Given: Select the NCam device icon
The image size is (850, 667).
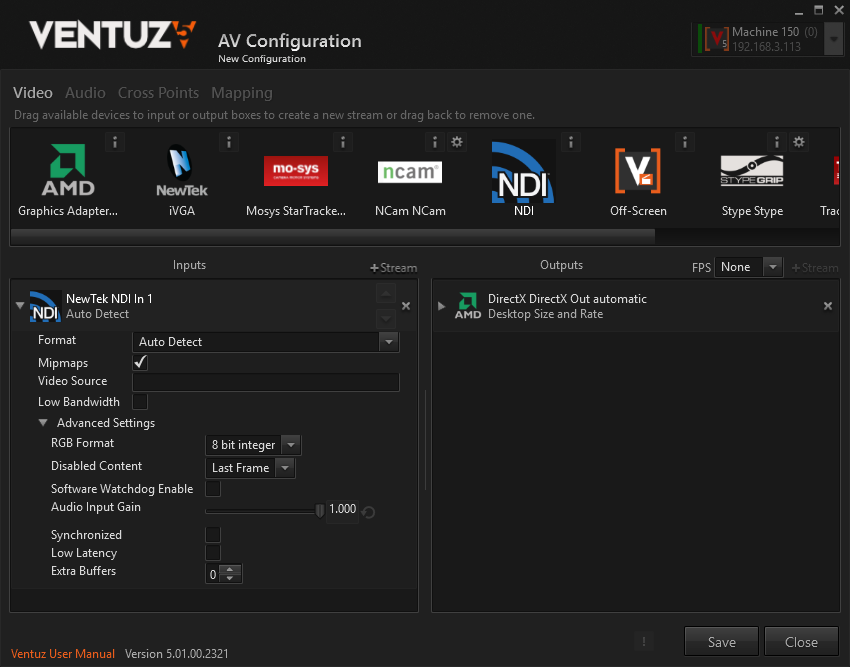Looking at the screenshot, I should [x=410, y=172].
